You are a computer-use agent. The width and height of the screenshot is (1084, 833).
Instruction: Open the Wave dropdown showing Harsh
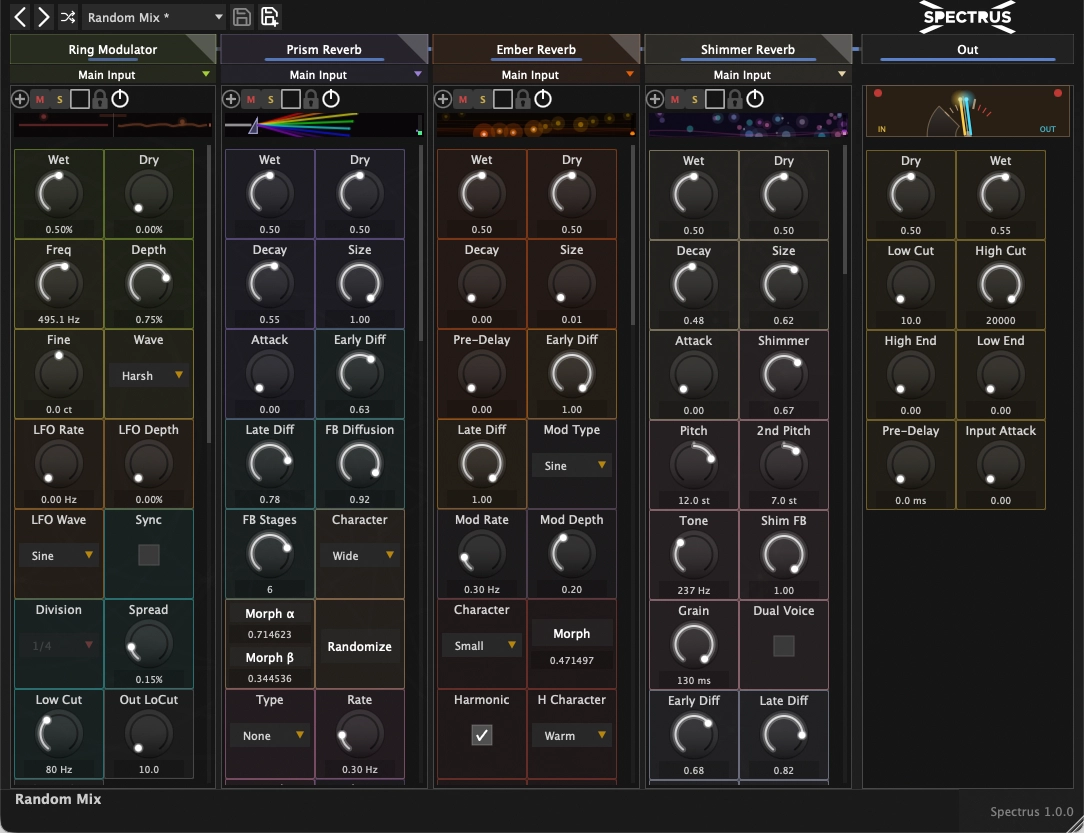pos(148,377)
